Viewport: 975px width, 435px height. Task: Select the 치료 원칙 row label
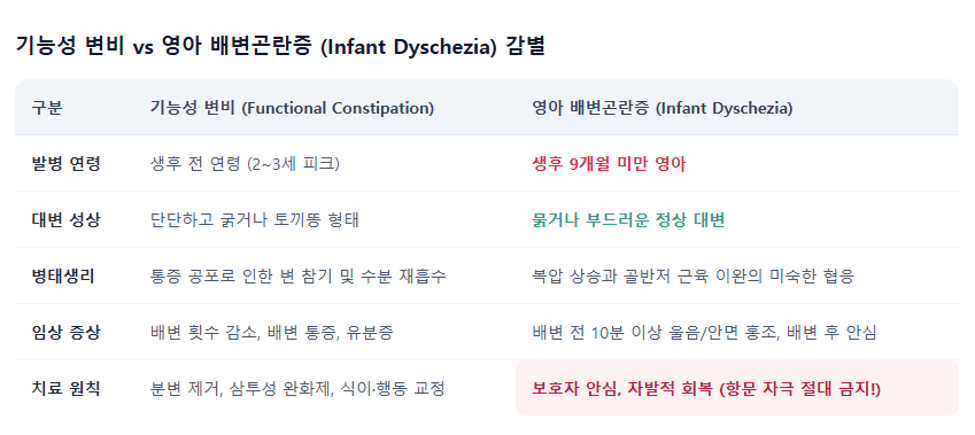[x=65, y=389]
